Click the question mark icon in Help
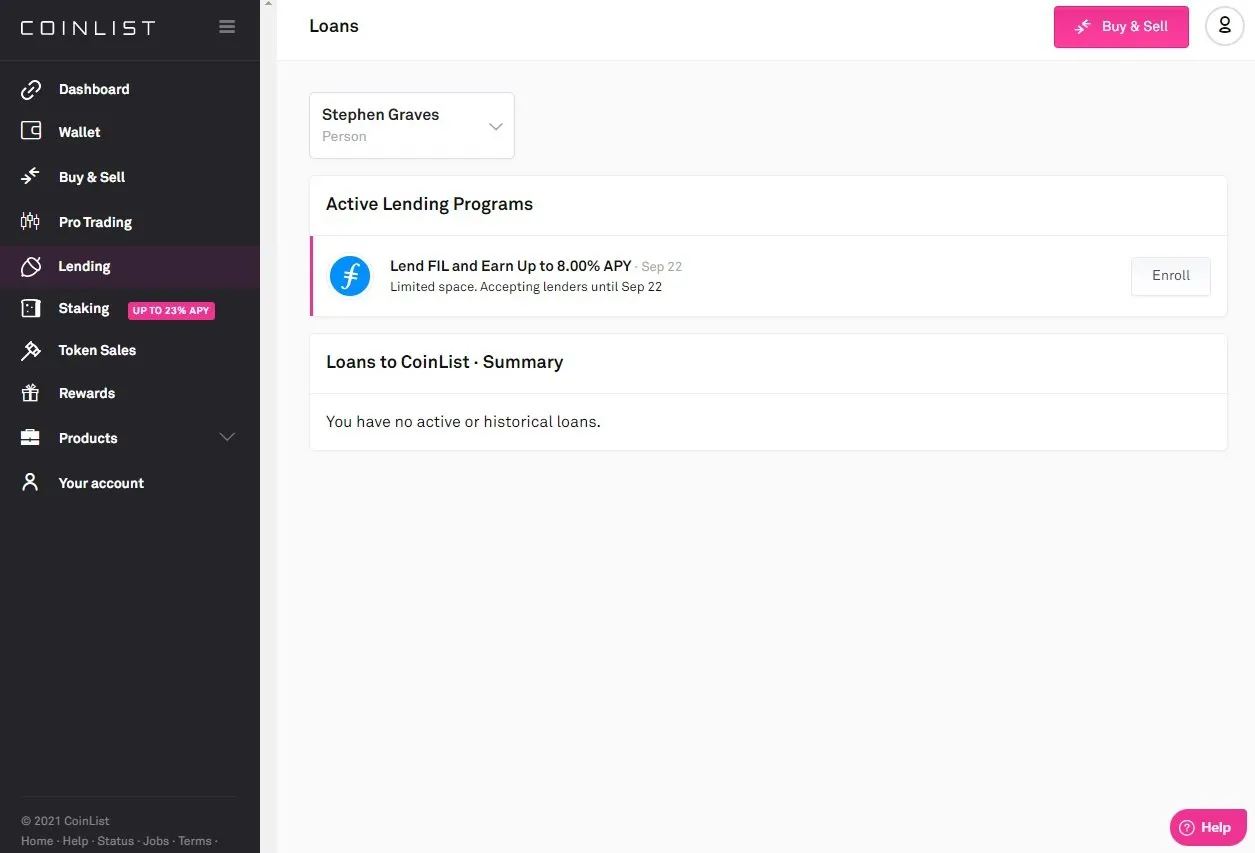Image resolution: width=1255 pixels, height=853 pixels. (x=1187, y=827)
